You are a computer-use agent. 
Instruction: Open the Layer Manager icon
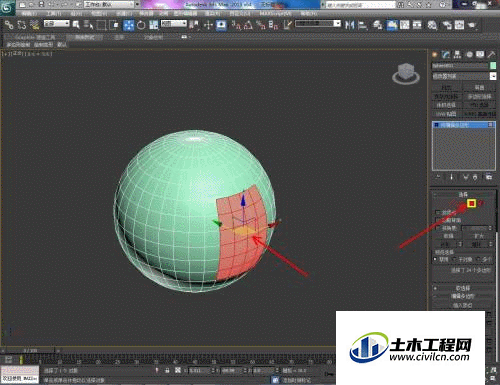pos(378,25)
